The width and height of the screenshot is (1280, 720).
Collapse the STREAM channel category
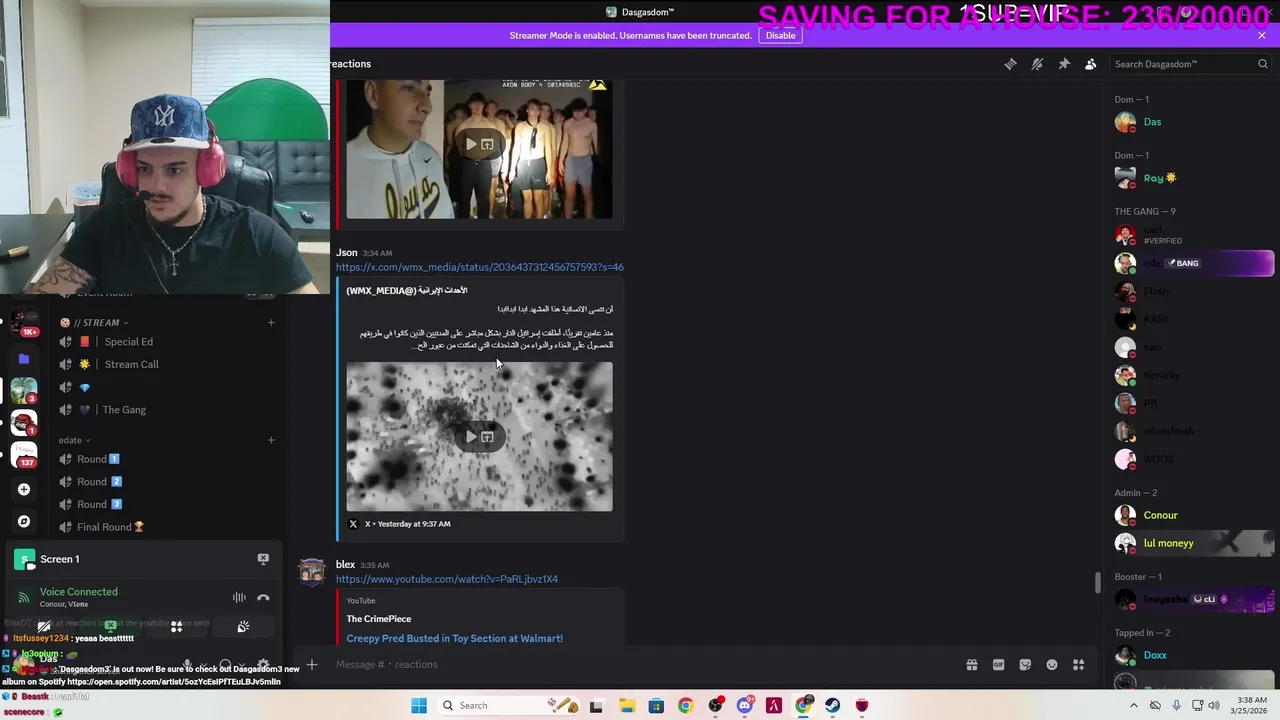(95, 322)
